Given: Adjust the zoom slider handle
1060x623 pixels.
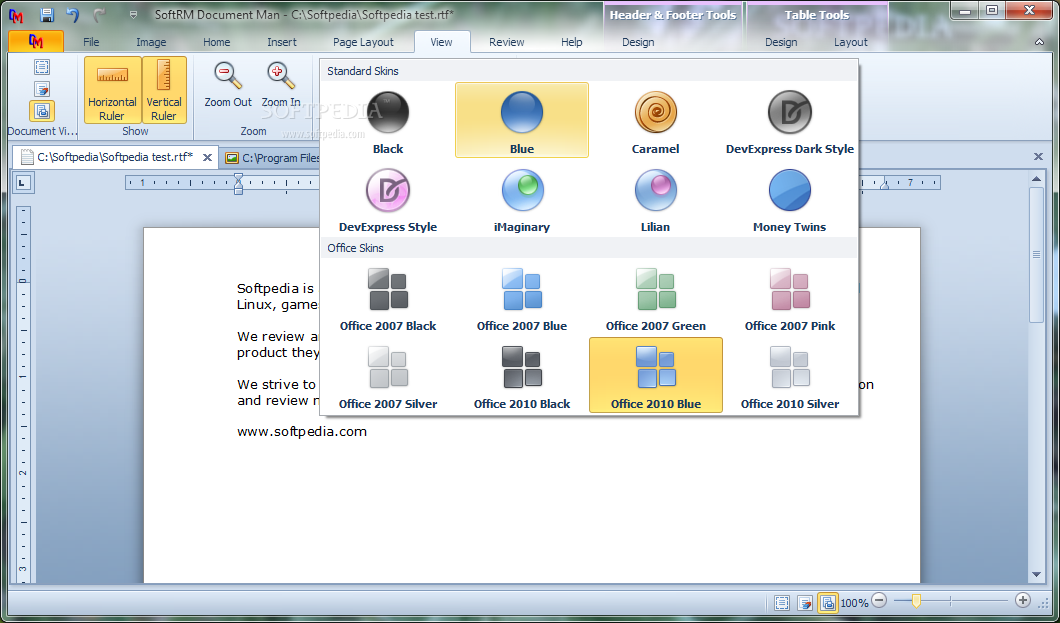Looking at the screenshot, I should (x=916, y=600).
